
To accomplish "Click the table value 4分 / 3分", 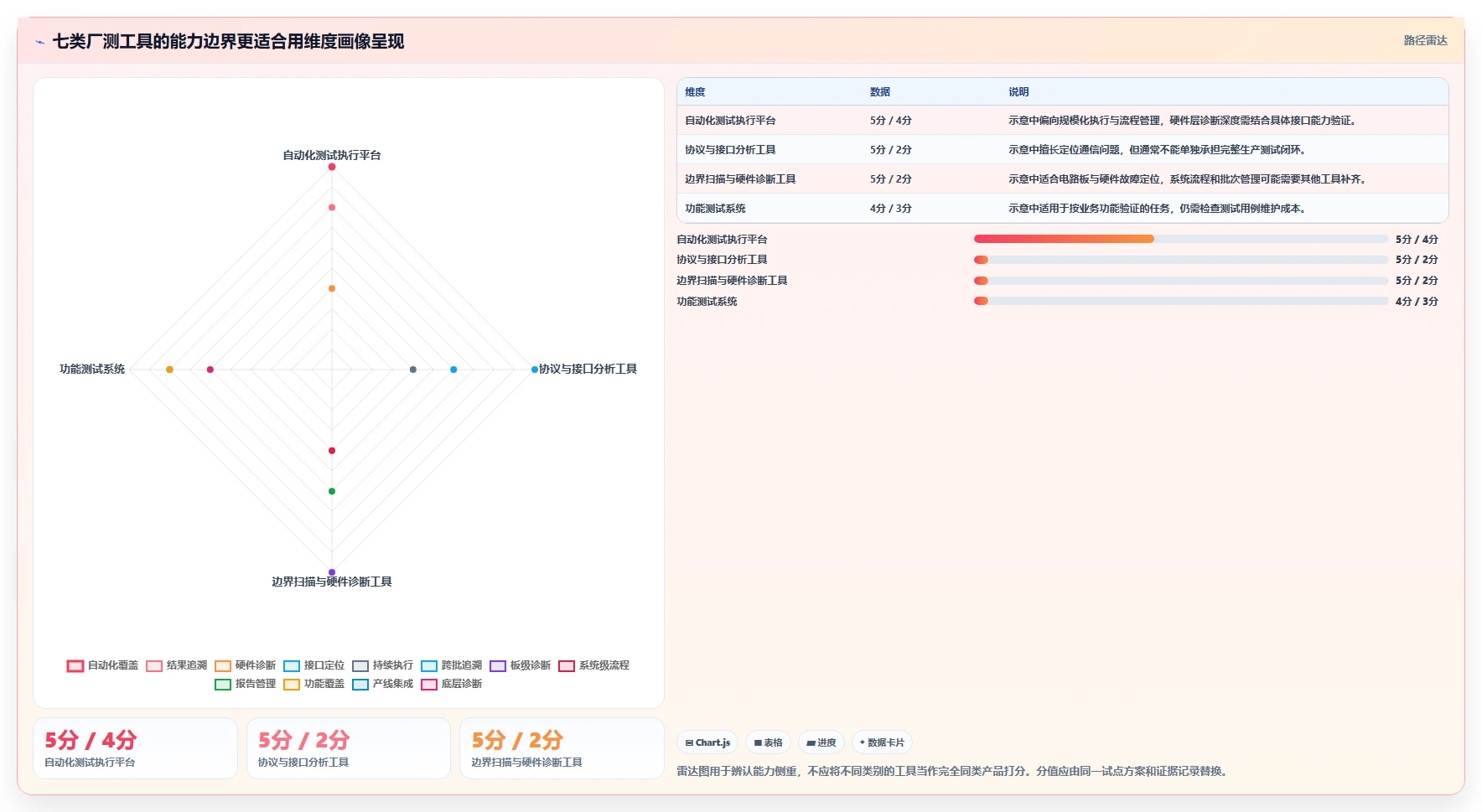I will 890,209.
